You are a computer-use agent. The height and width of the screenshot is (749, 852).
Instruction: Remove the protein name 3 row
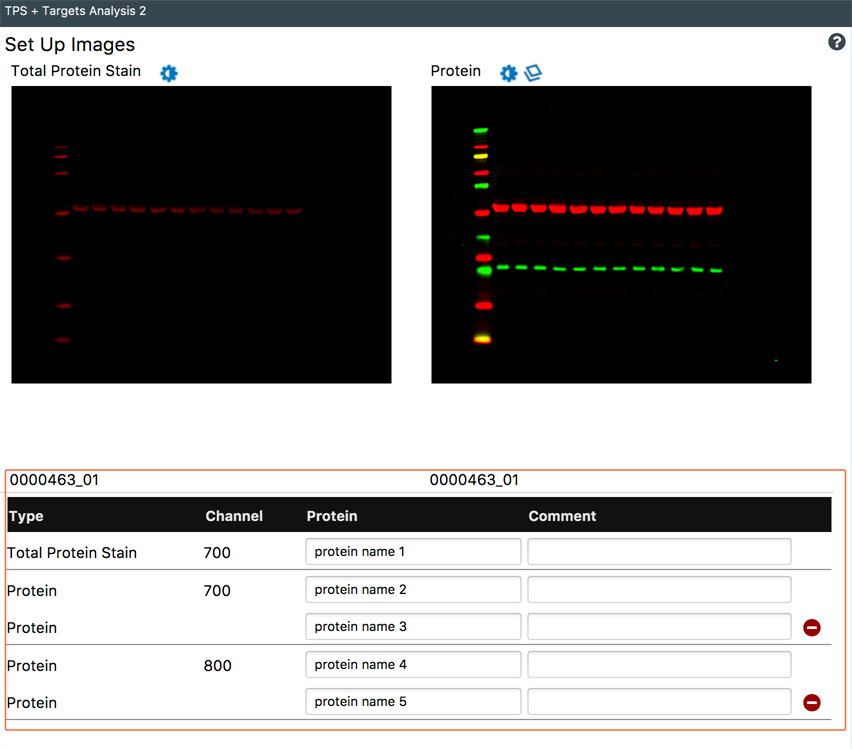click(x=812, y=628)
